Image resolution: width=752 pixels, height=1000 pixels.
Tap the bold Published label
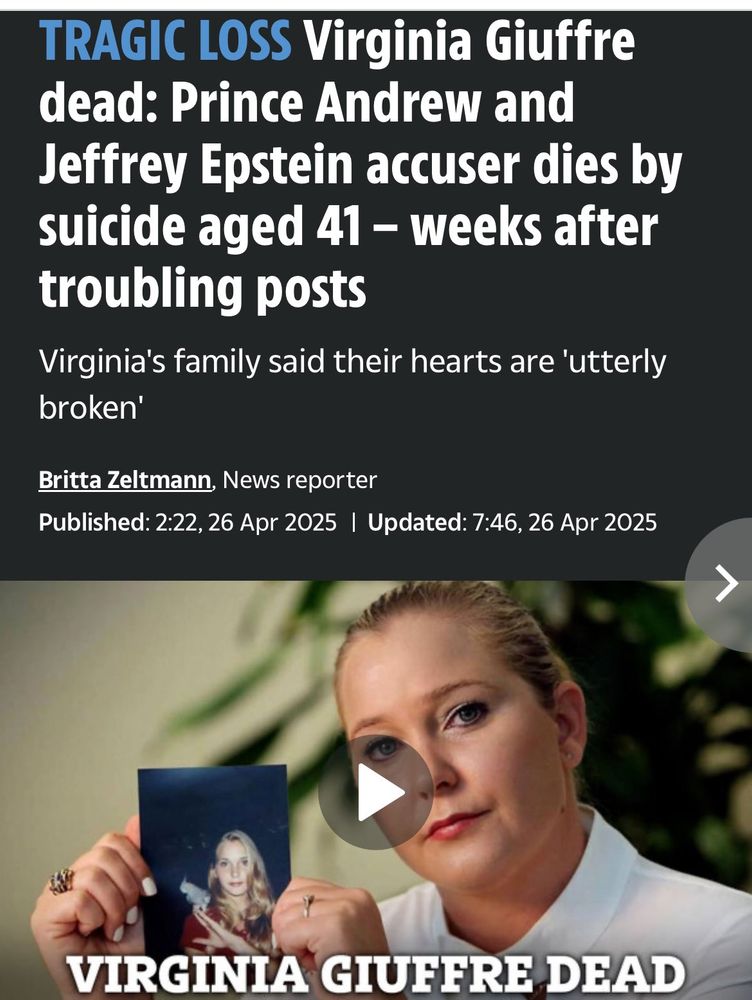[92, 522]
